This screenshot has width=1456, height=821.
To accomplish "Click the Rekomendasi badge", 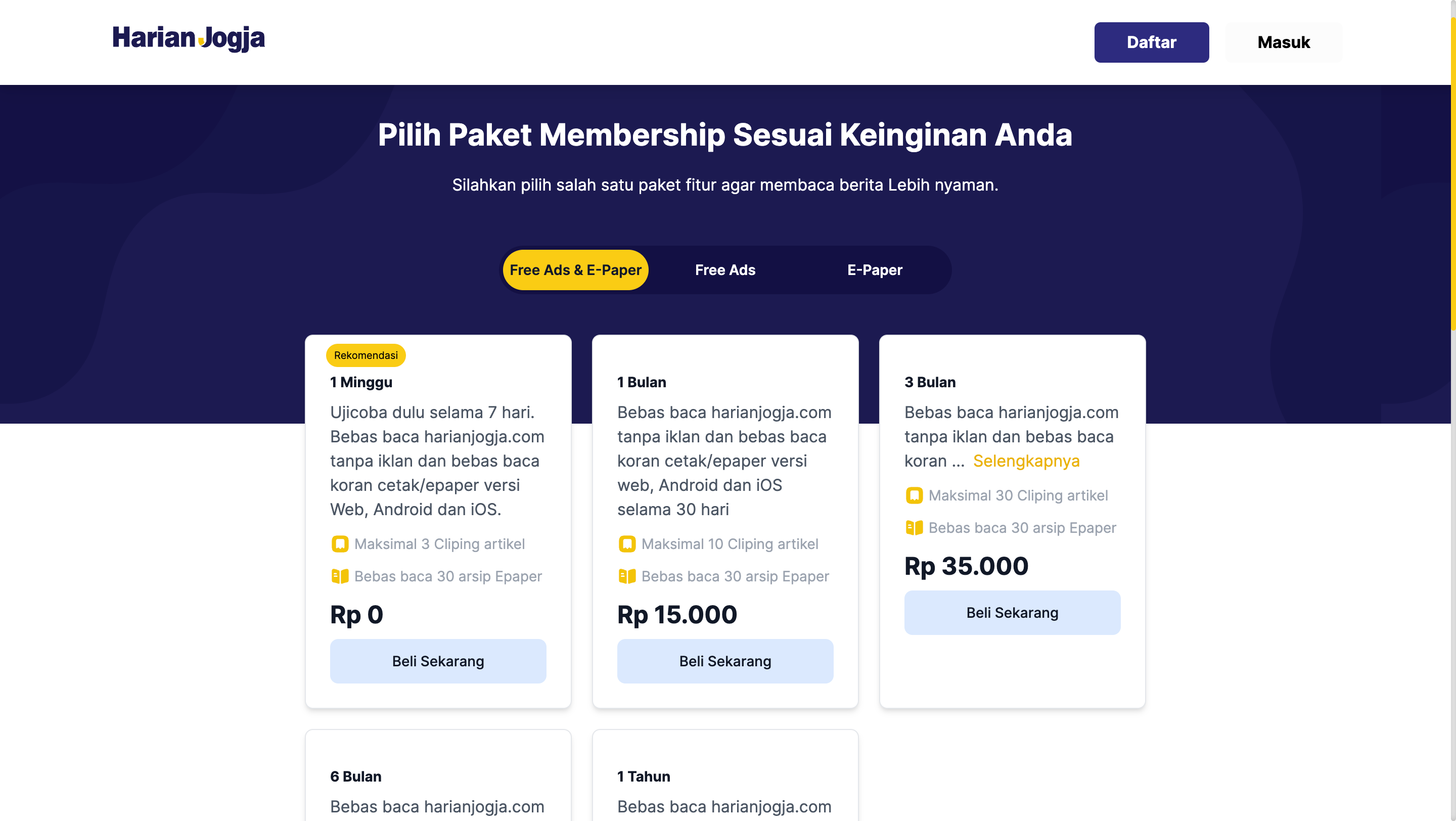I will [366, 355].
